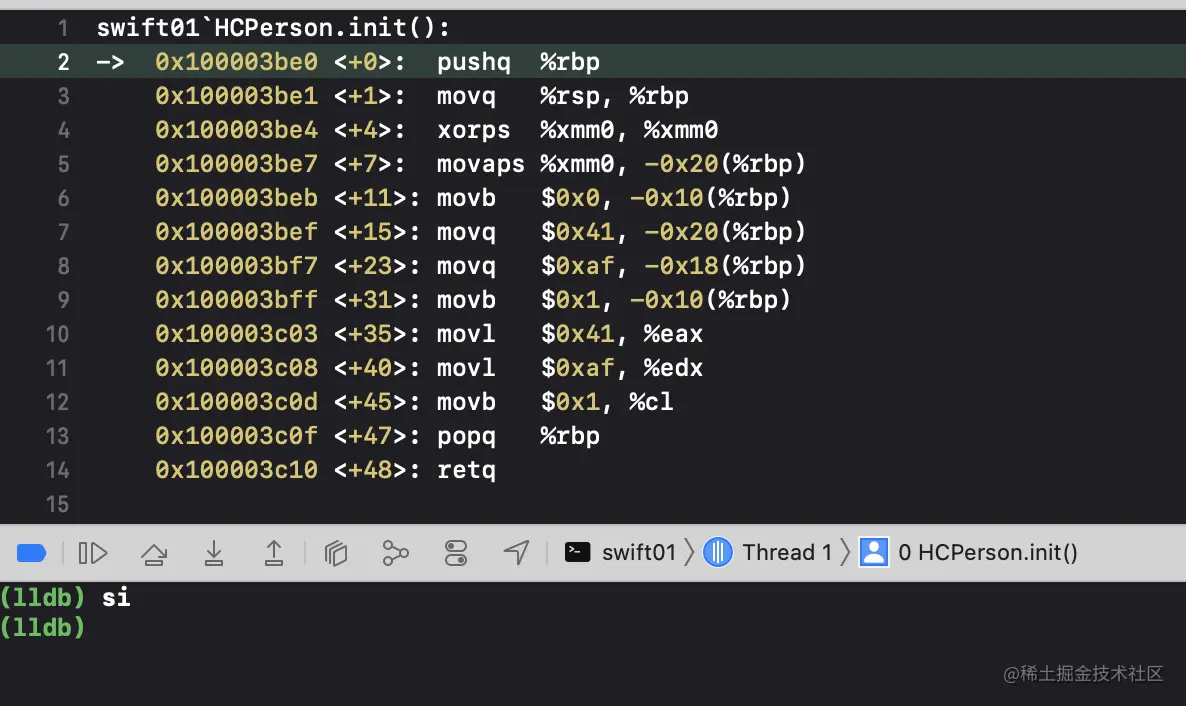Select the 0 HCPerson.init() stack frame
Viewport: 1186px width, 706px height.
[x=987, y=552]
